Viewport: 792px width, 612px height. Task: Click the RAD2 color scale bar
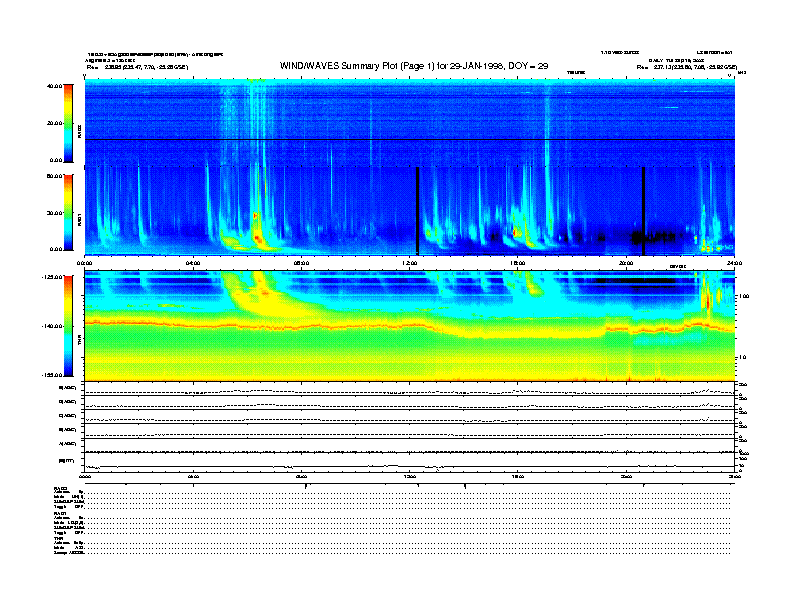68,123
